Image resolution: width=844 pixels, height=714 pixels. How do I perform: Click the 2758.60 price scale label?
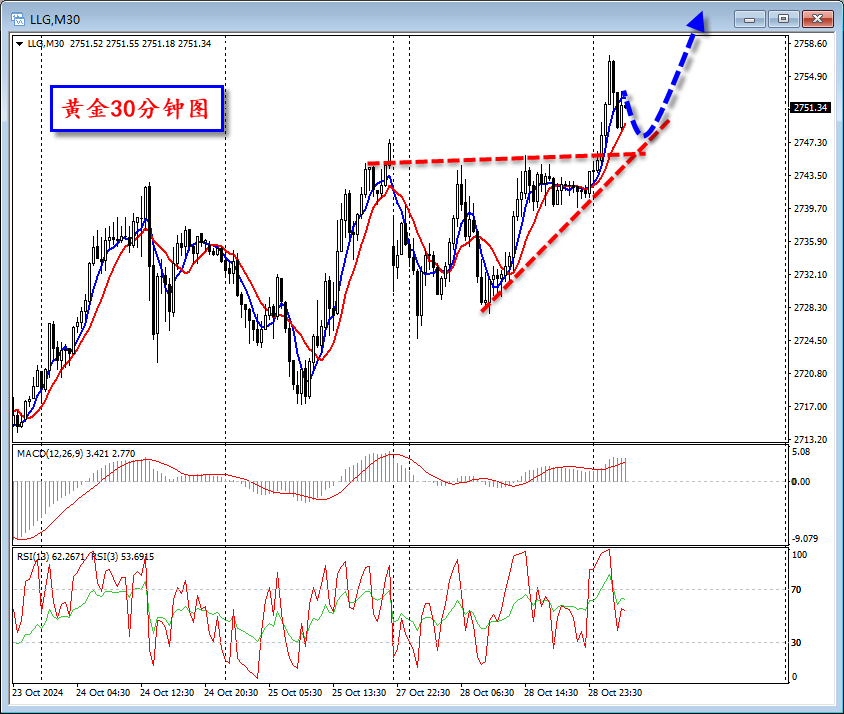pyautogui.click(x=810, y=44)
